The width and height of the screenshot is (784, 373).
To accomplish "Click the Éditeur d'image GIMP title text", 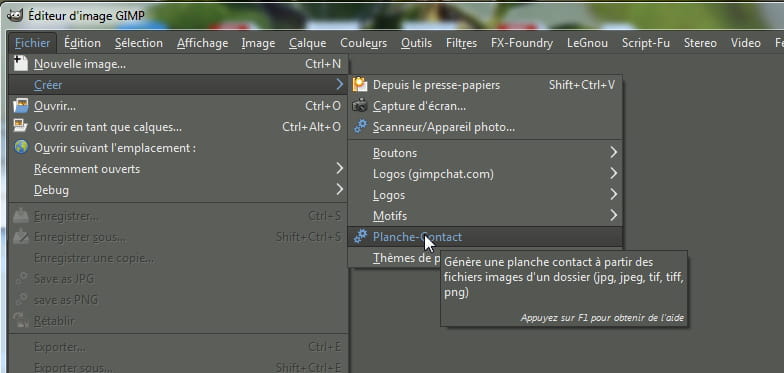I will [x=86, y=16].
